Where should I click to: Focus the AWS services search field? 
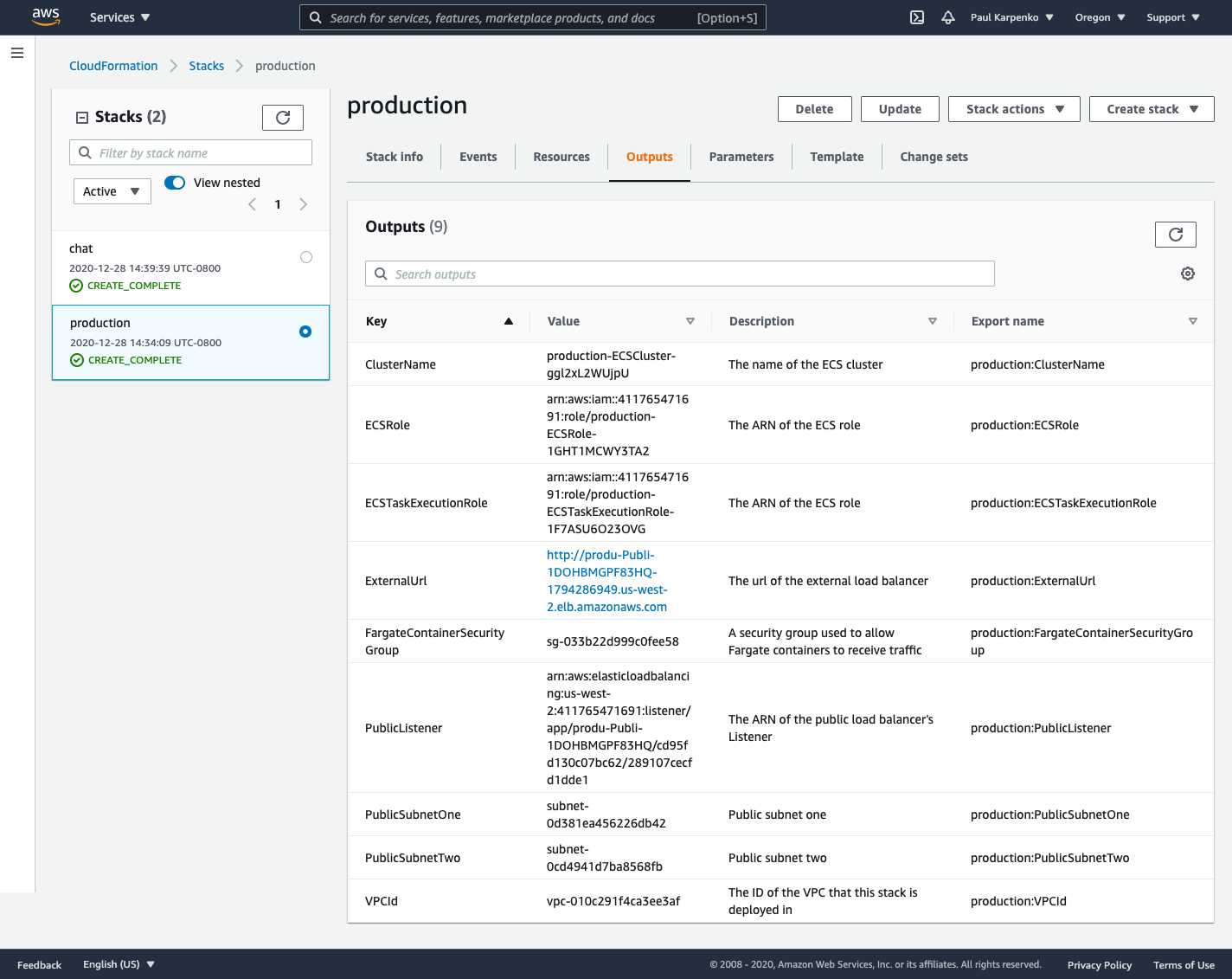tap(533, 17)
